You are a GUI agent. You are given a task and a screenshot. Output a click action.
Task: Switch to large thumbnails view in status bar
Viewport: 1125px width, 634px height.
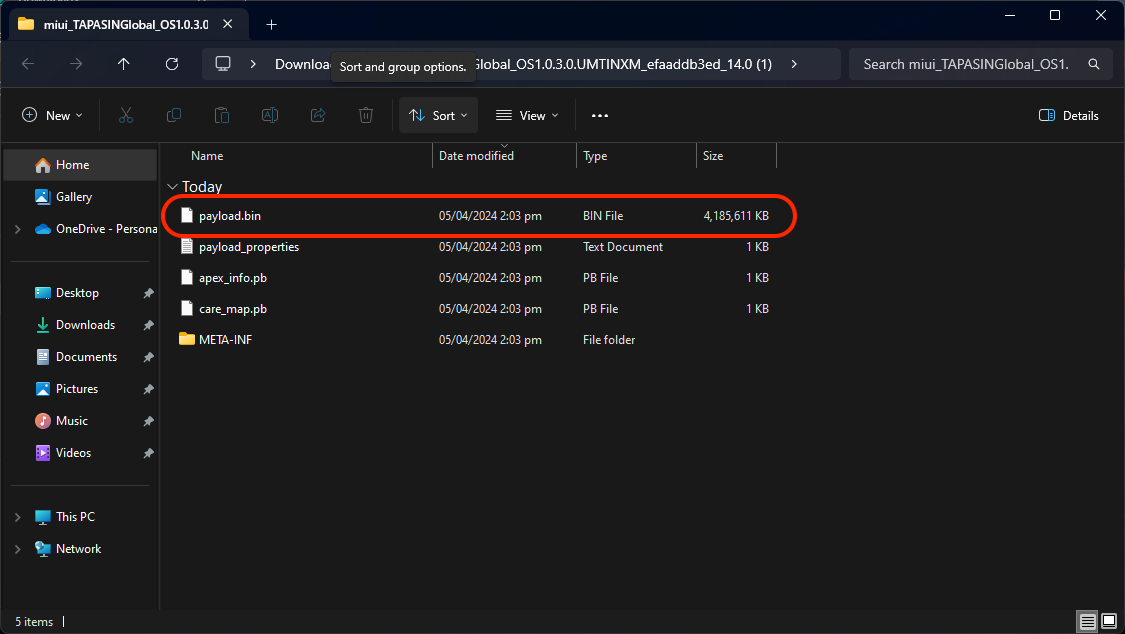pos(1109,622)
